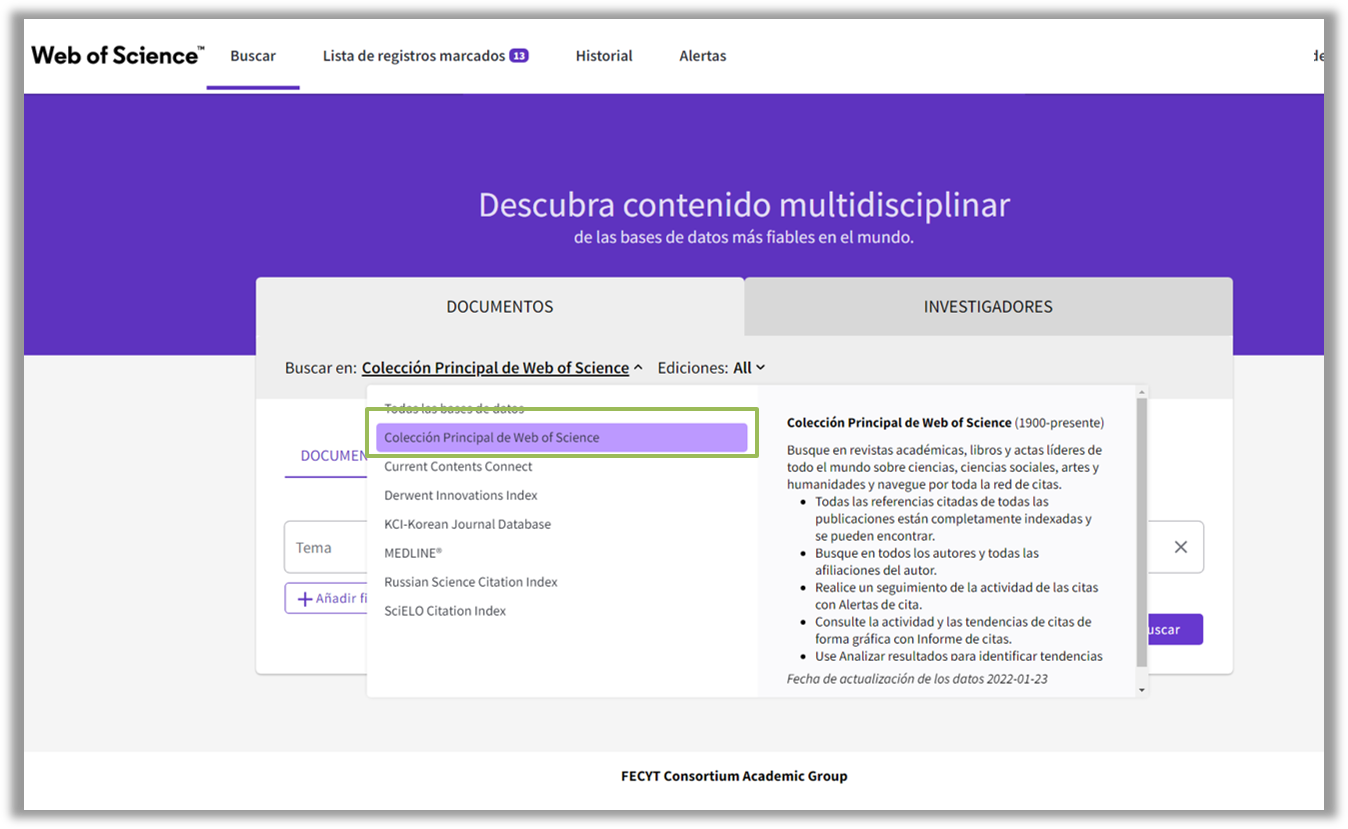Click FECYT Consortium Academic Group text

[x=734, y=775]
